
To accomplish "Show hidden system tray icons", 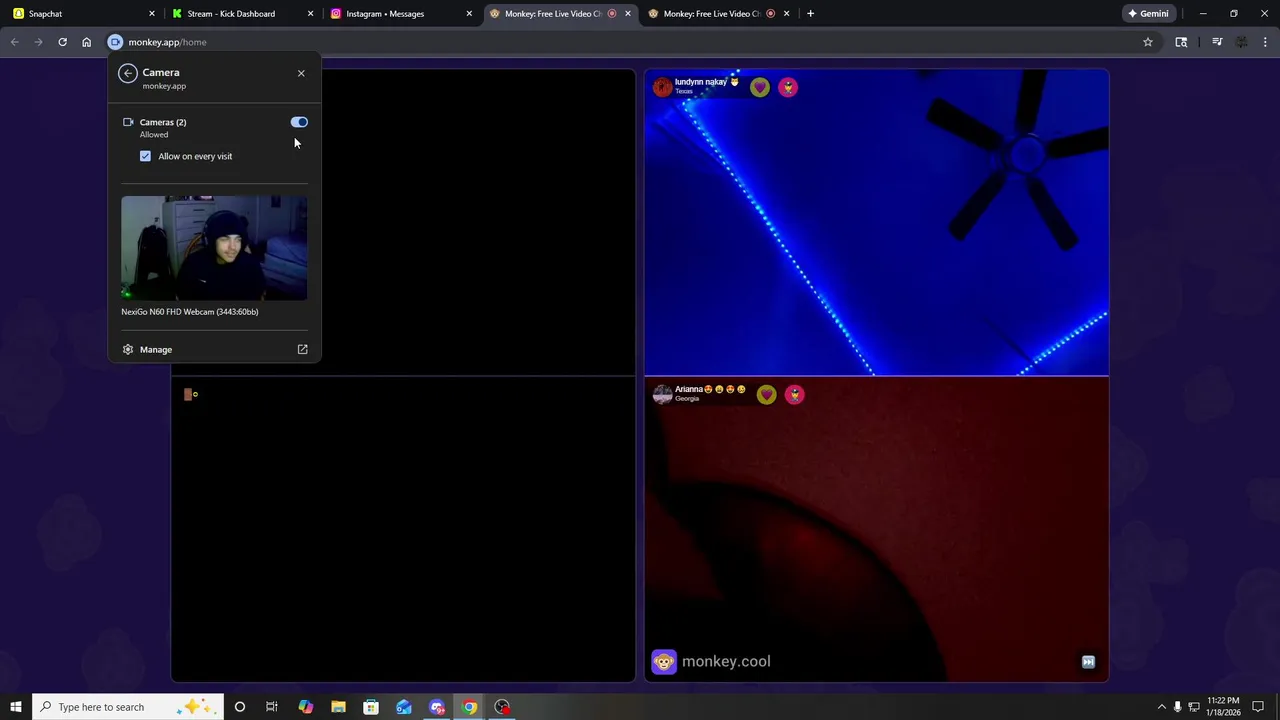I will pyautogui.click(x=1161, y=707).
